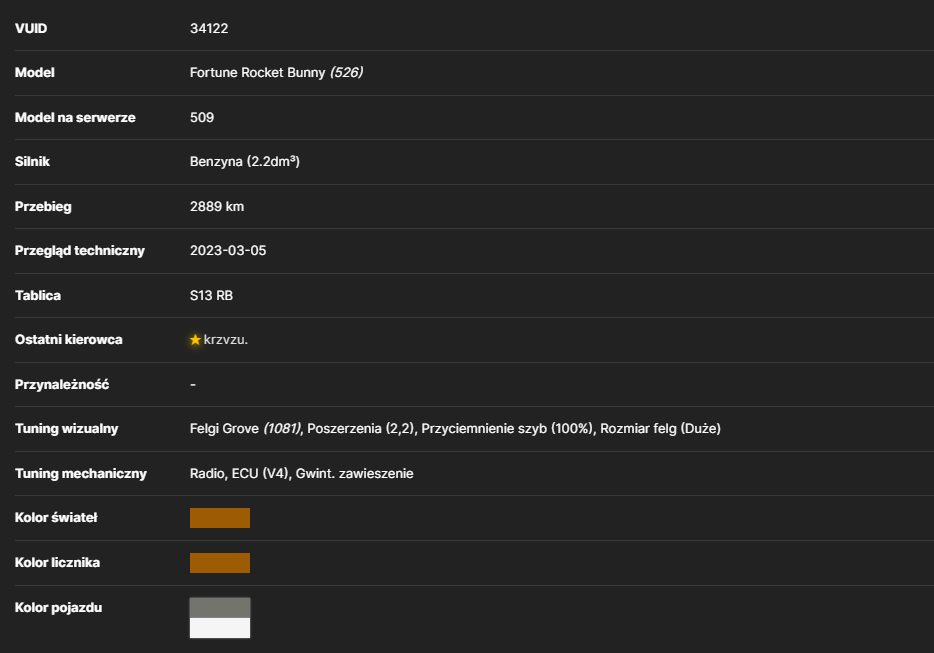The height and width of the screenshot is (653, 934).
Task: Click the Radio mechanical tuning entry
Action: click(x=207, y=474)
